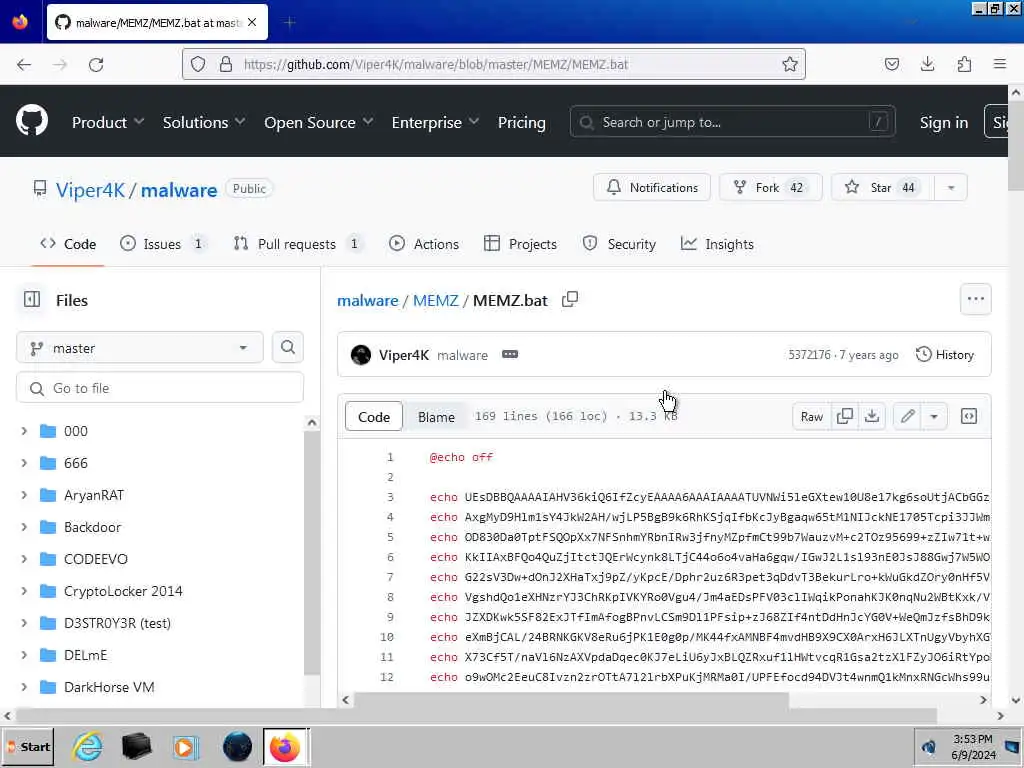Image resolution: width=1024 pixels, height=768 pixels.
Task: Open the Windows Start menu
Action: coord(29,746)
